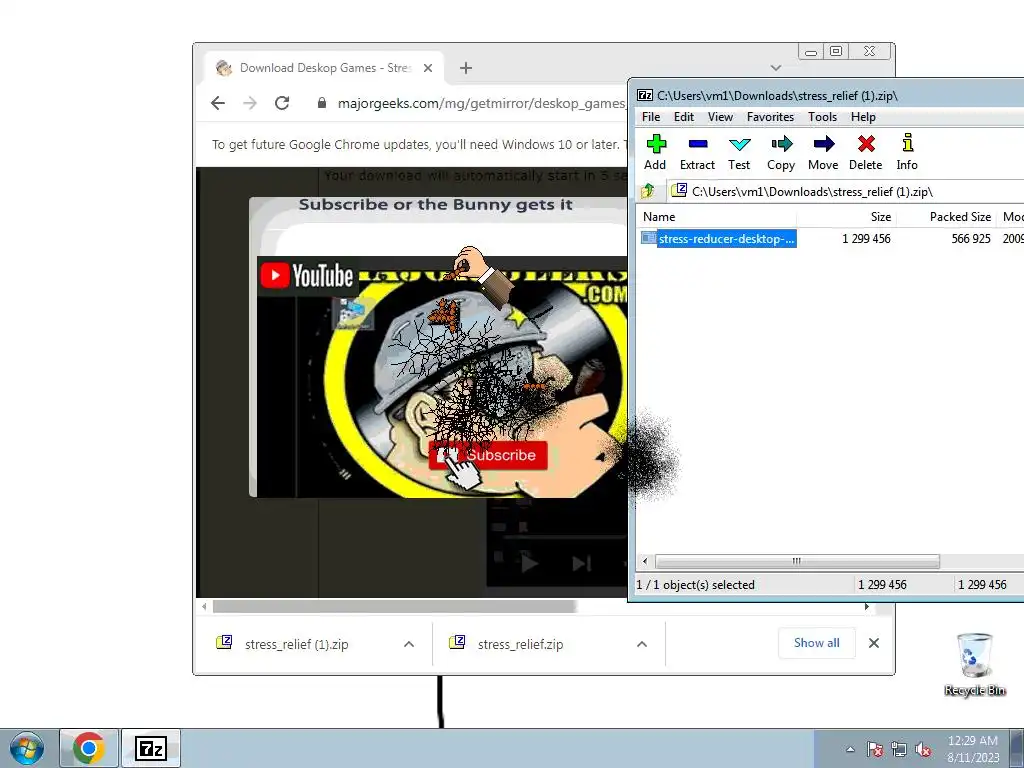Open the Windows Start menu
1024x768 pixels.
coord(27,748)
